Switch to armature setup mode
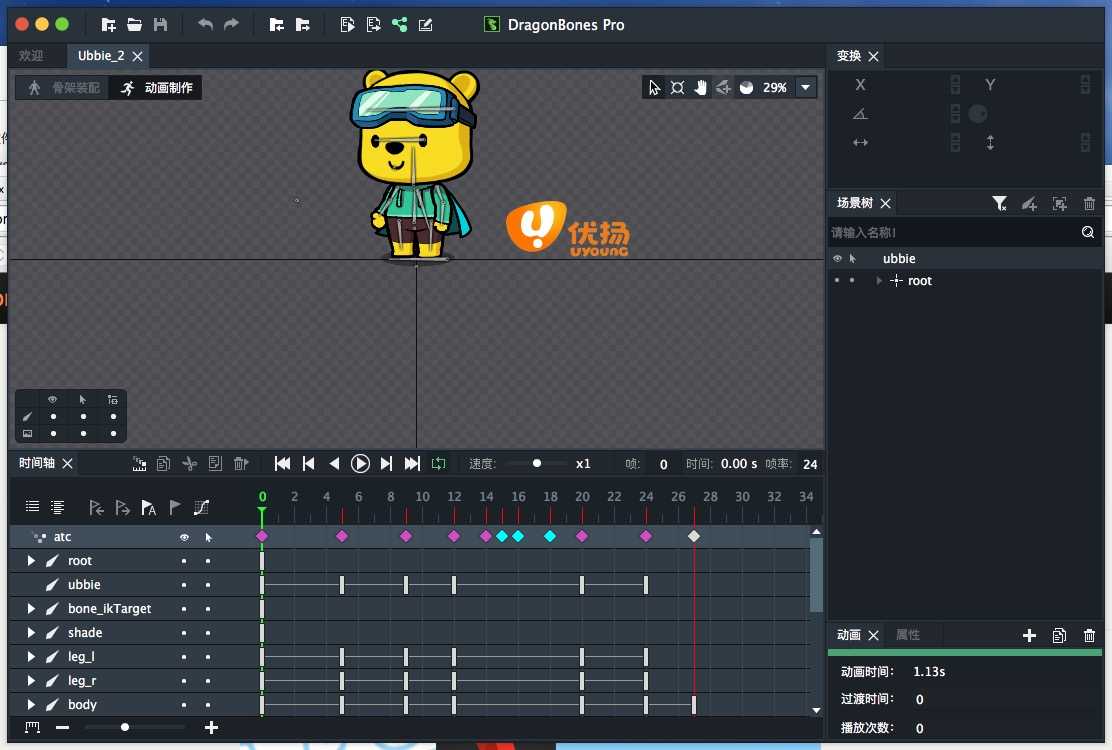The width and height of the screenshot is (1112, 750). click(64, 88)
